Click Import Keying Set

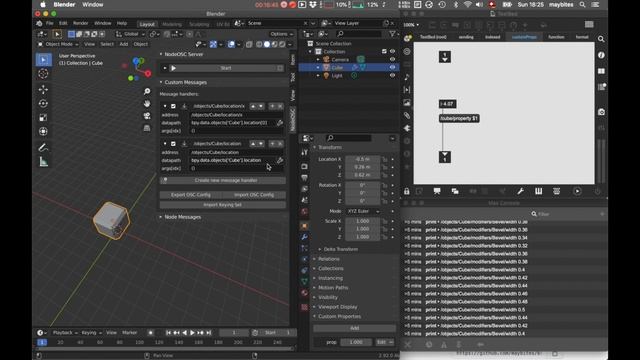click(x=223, y=204)
